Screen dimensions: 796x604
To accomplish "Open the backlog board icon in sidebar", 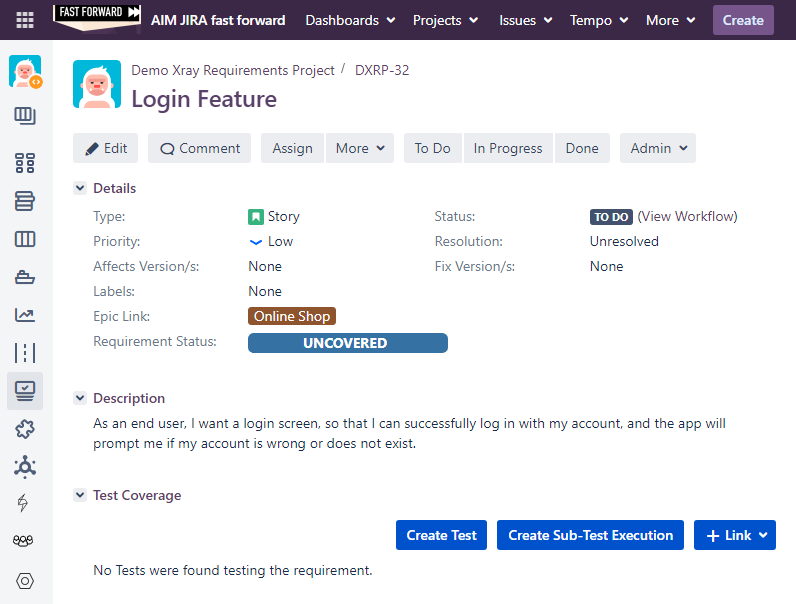I will click(x=25, y=116).
